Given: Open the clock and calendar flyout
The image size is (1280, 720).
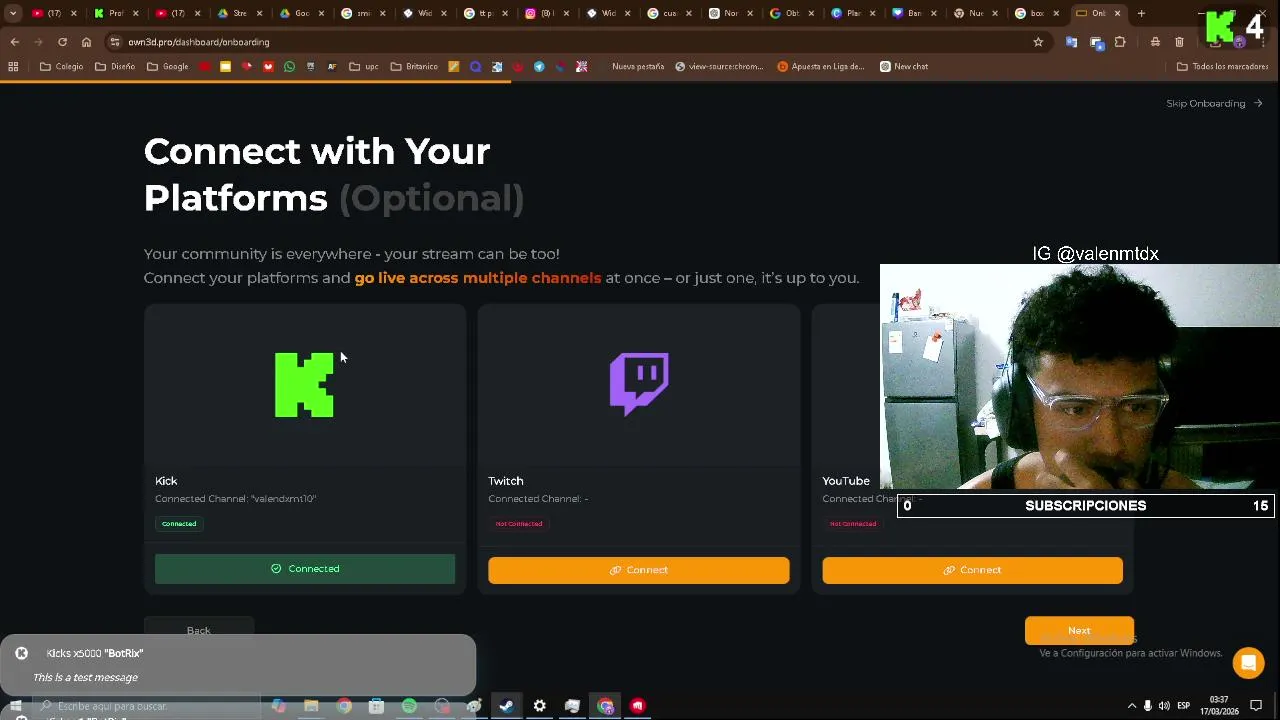Looking at the screenshot, I should pyautogui.click(x=1218, y=706).
